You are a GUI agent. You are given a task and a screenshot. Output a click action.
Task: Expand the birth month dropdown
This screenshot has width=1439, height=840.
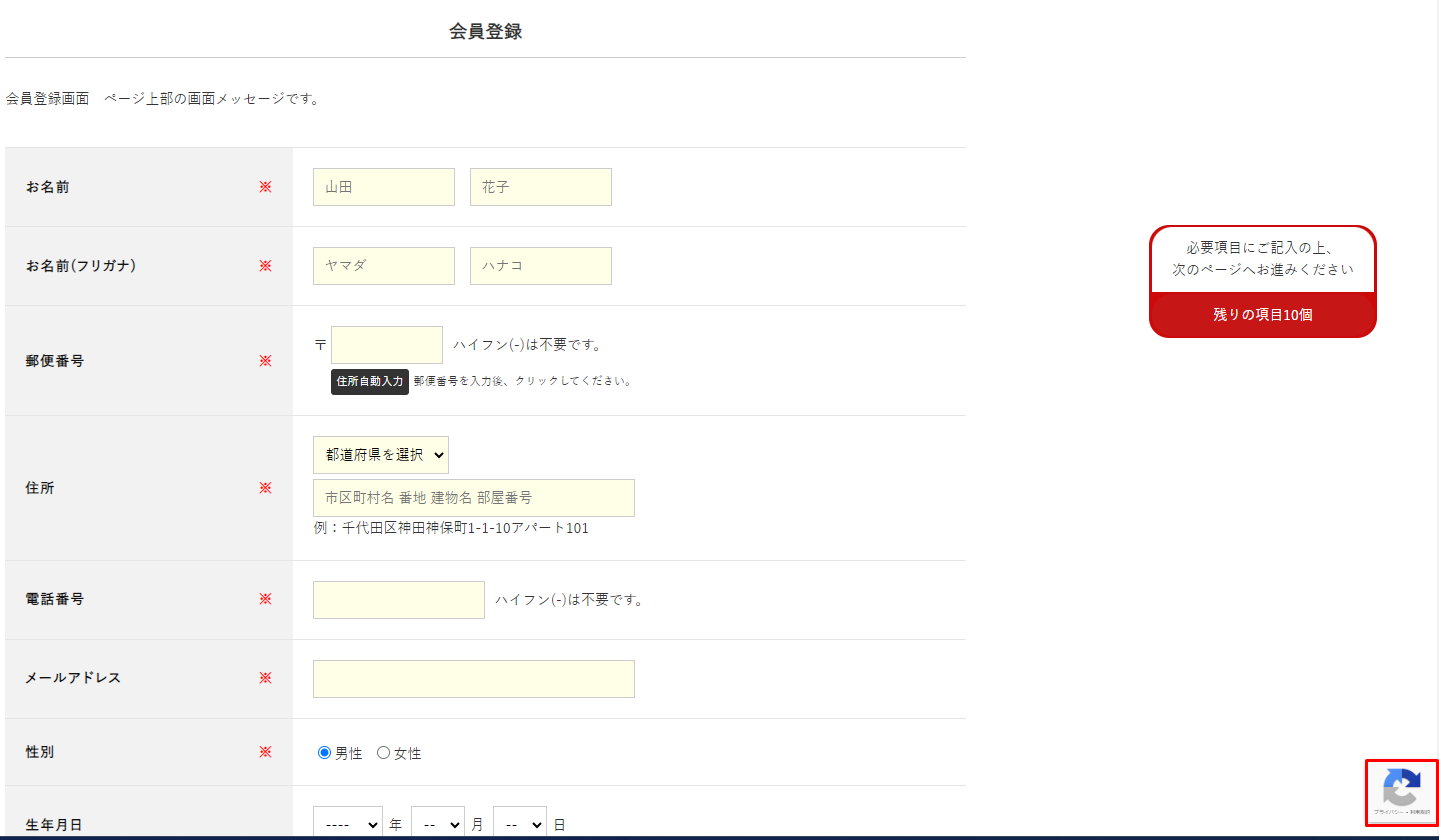click(437, 824)
